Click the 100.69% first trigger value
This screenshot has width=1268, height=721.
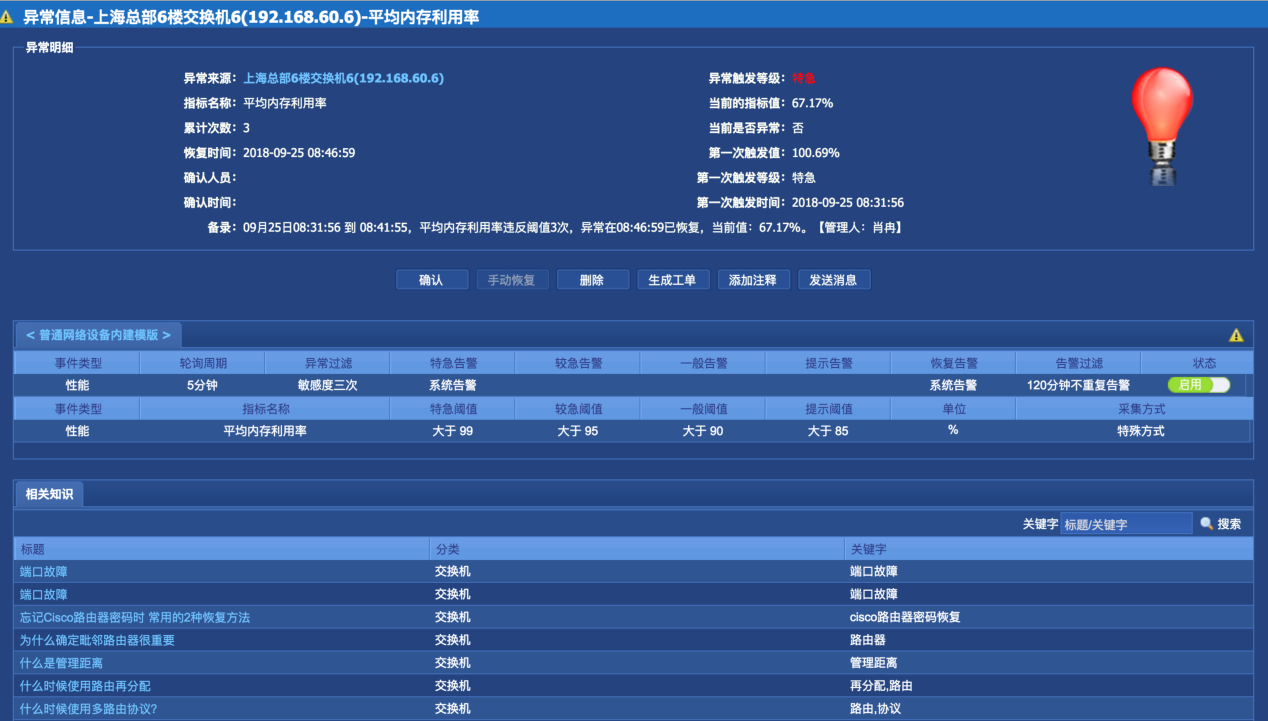click(816, 153)
